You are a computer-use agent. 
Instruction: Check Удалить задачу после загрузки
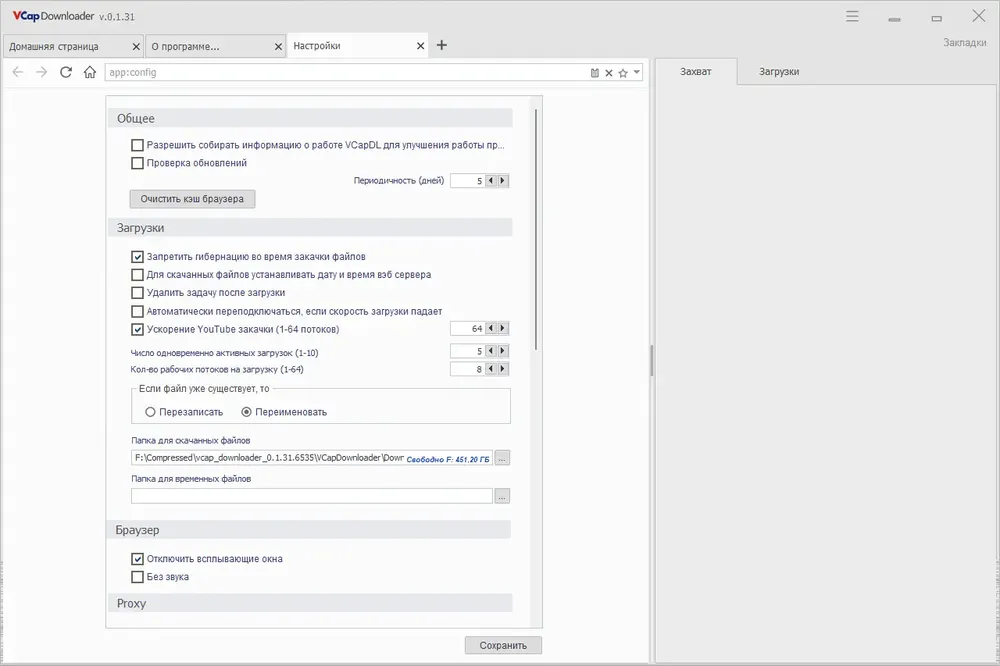coord(137,293)
